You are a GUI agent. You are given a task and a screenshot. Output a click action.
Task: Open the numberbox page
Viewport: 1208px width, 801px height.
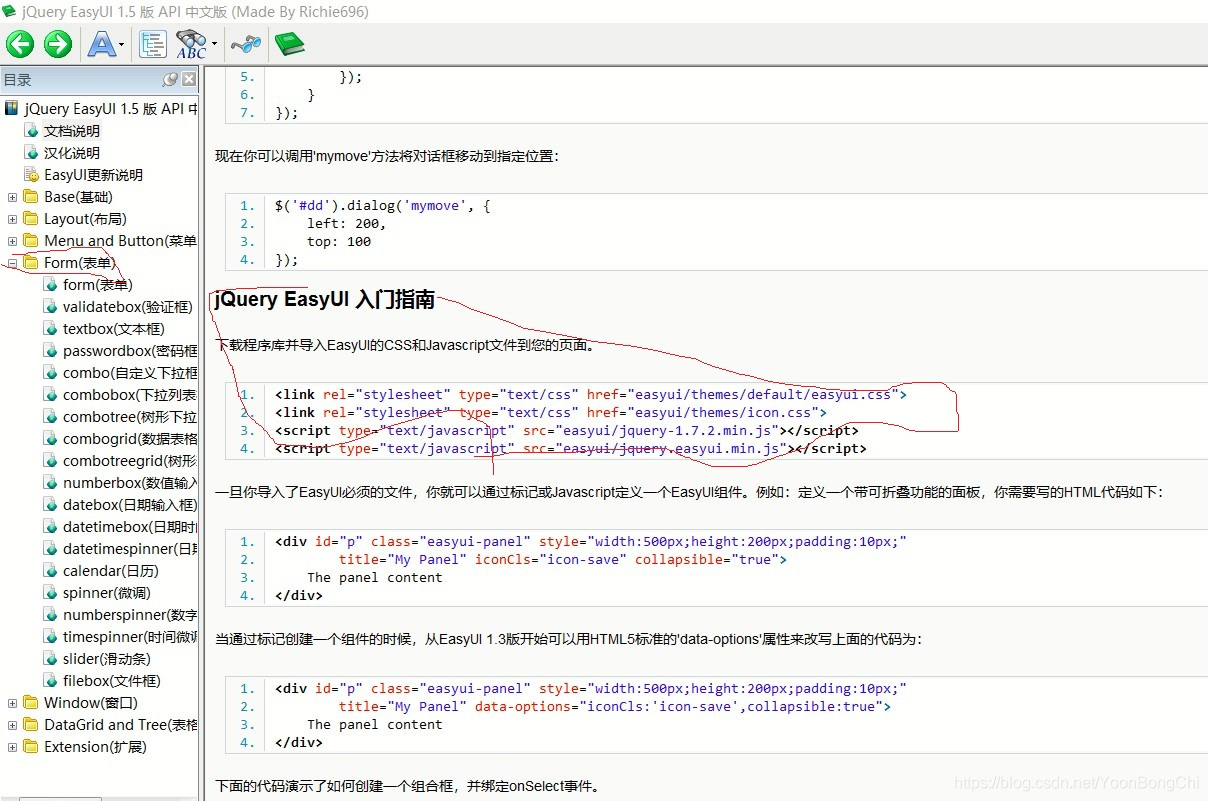(x=130, y=483)
